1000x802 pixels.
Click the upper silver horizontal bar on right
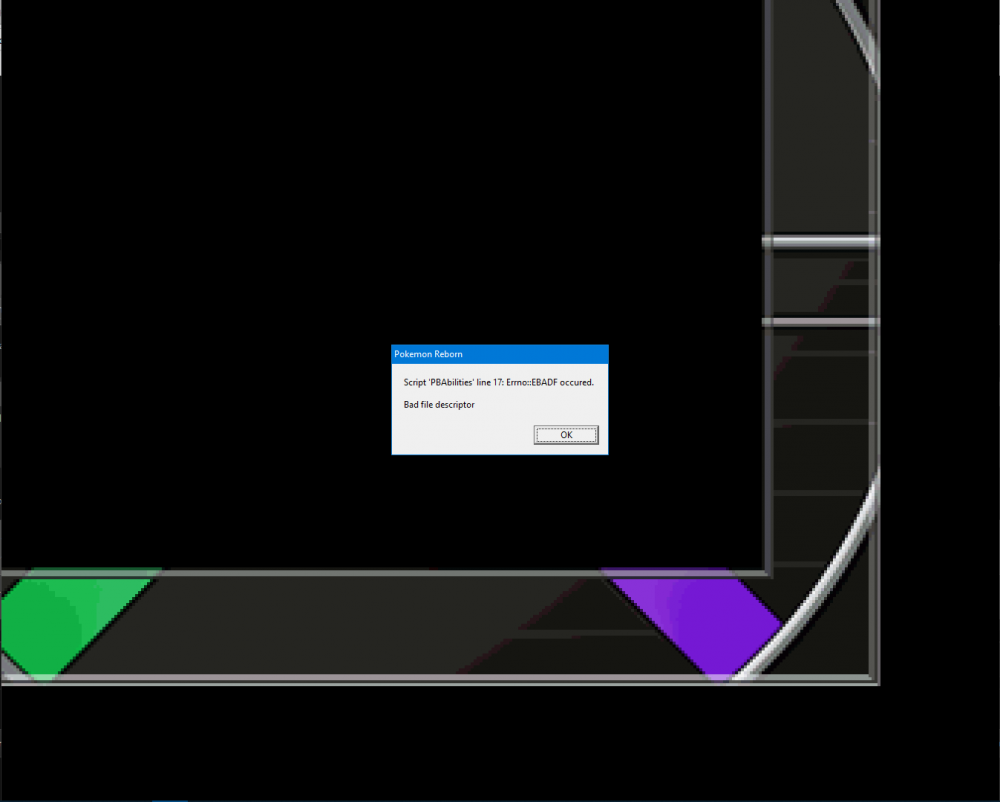(x=820, y=242)
